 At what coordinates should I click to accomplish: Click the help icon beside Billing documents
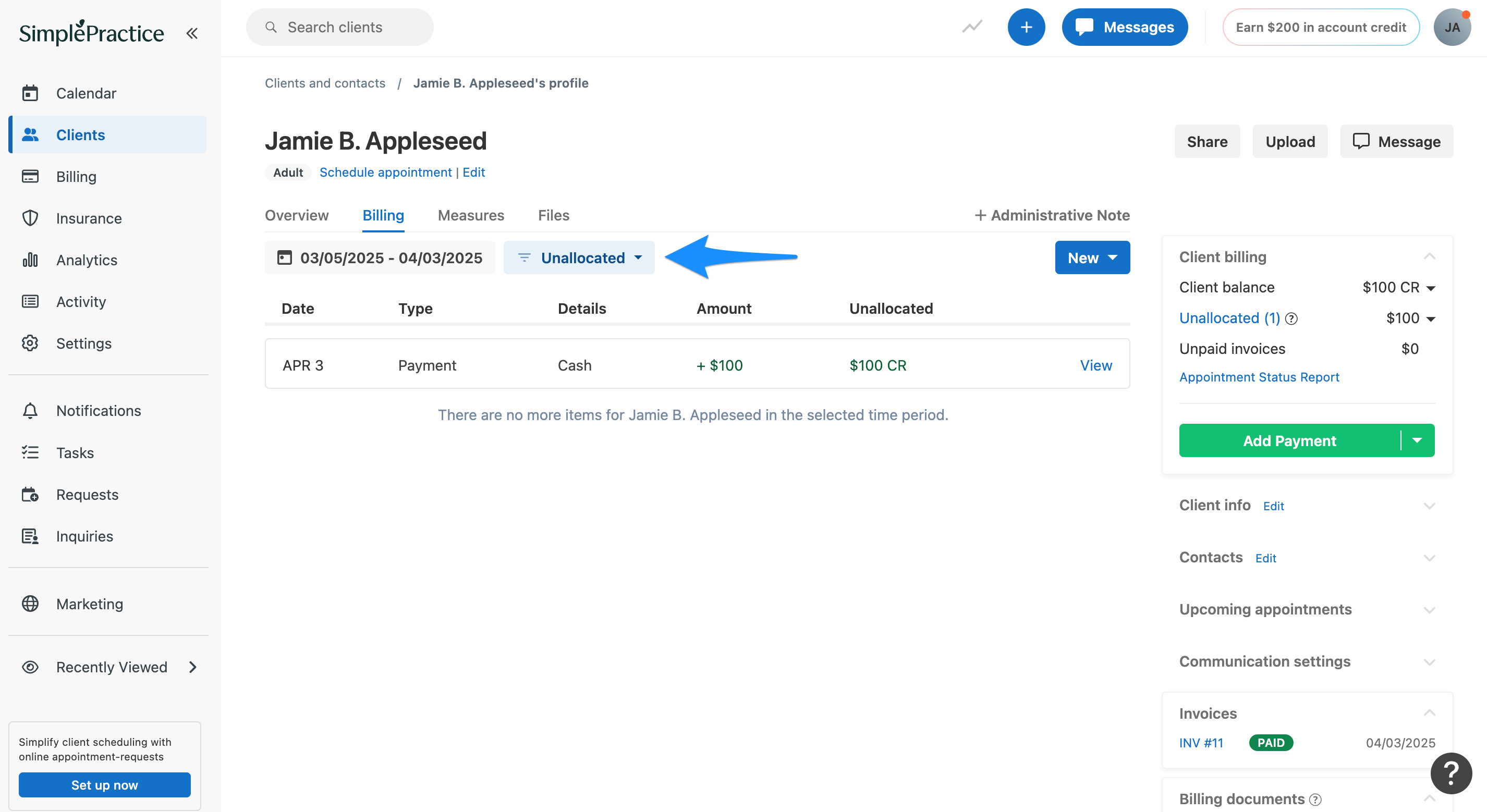tap(1315, 799)
